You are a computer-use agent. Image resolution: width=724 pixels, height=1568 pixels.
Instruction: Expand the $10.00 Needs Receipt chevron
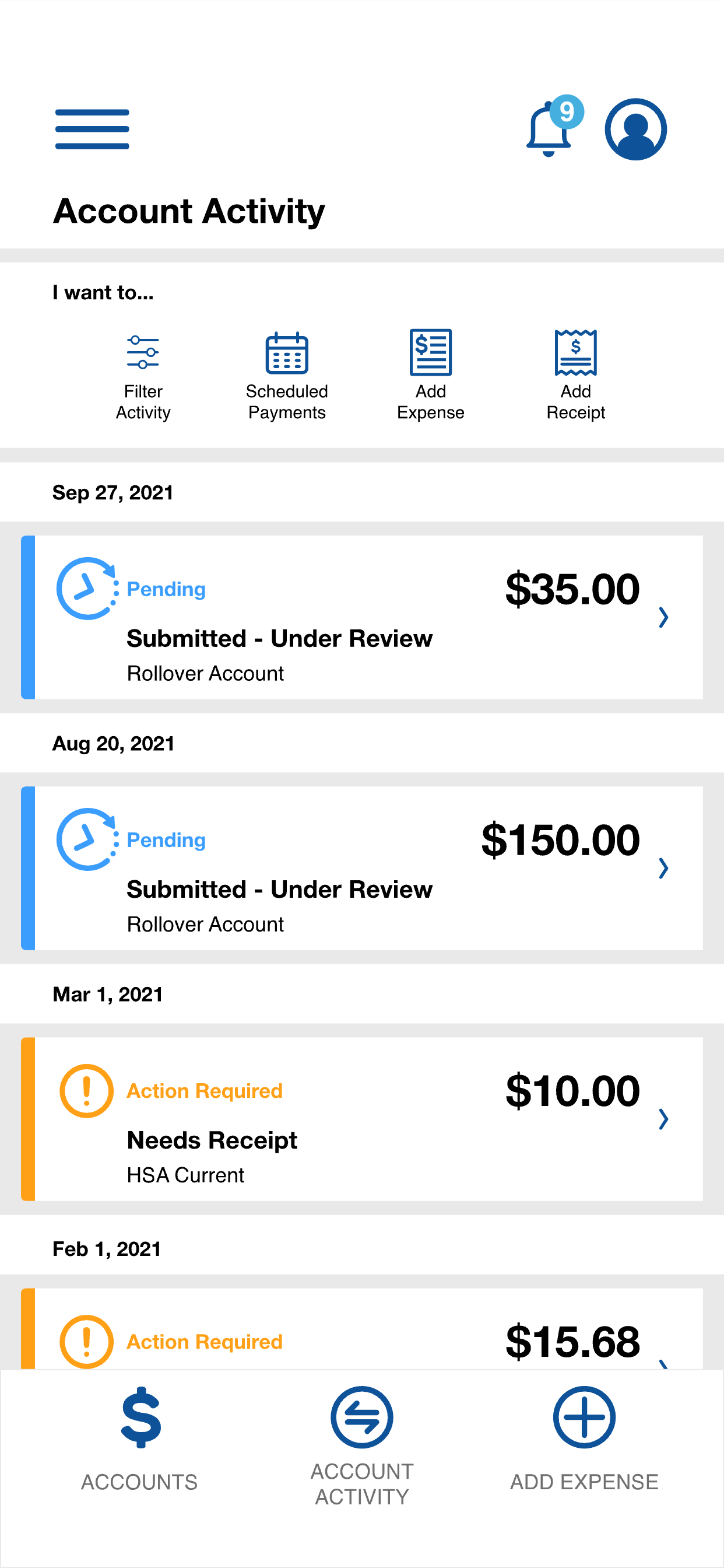click(x=663, y=1119)
